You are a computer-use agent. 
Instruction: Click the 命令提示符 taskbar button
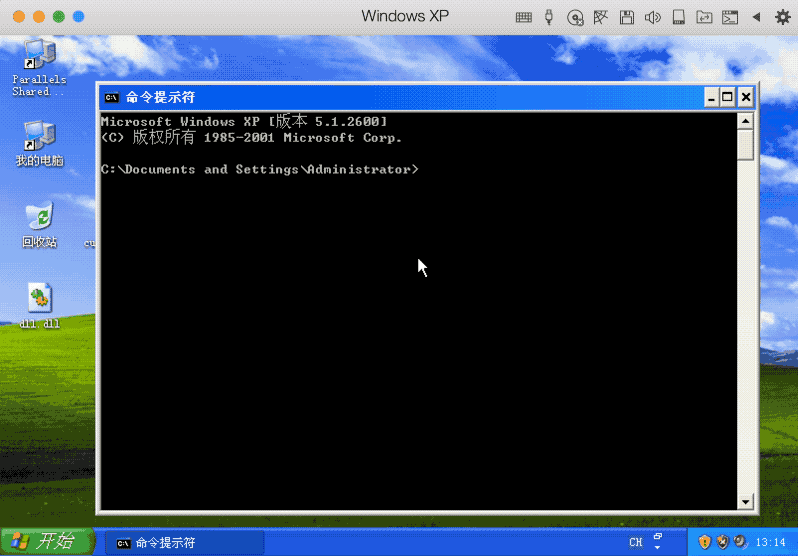[184, 543]
